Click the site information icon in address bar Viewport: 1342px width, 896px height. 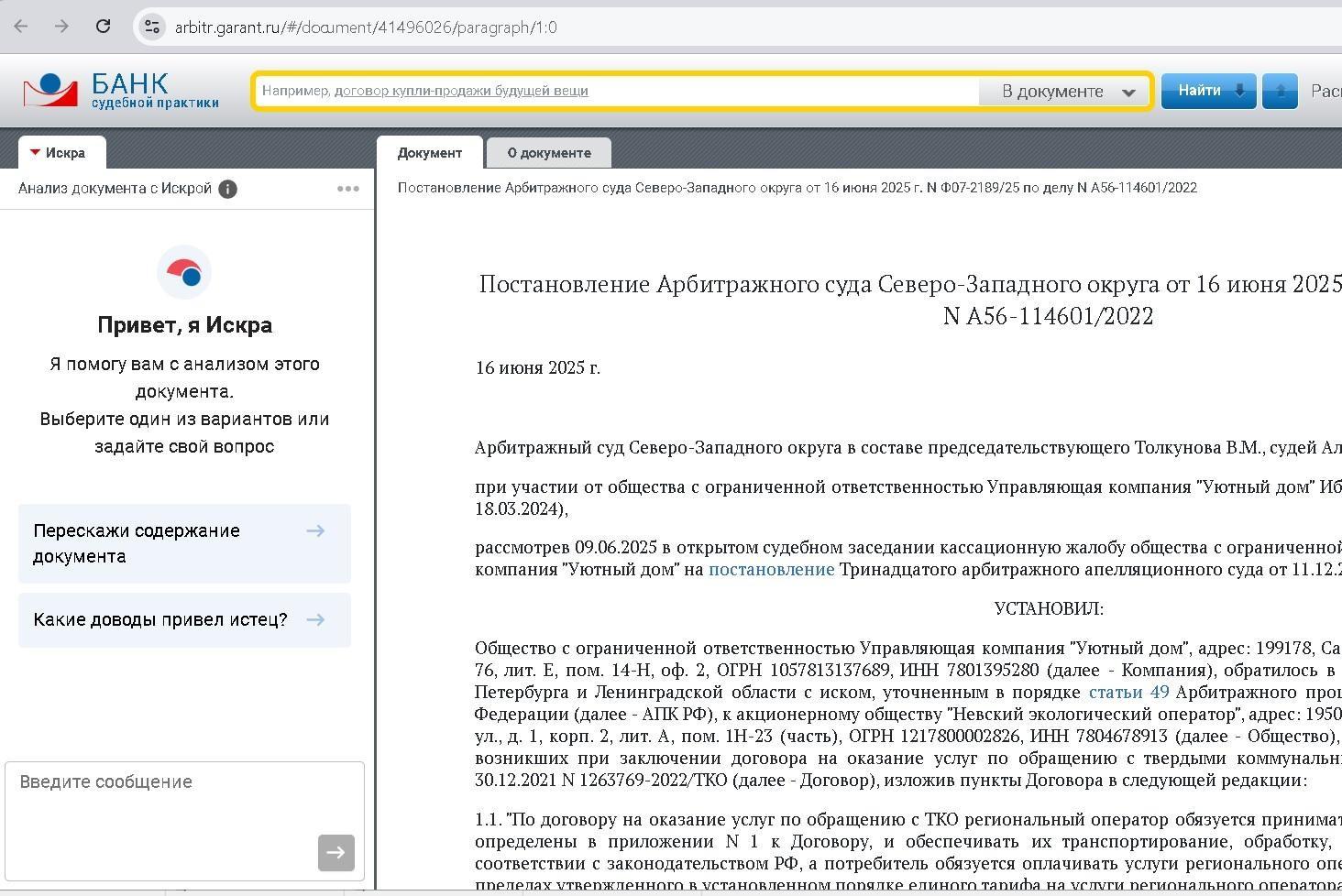pos(152,27)
